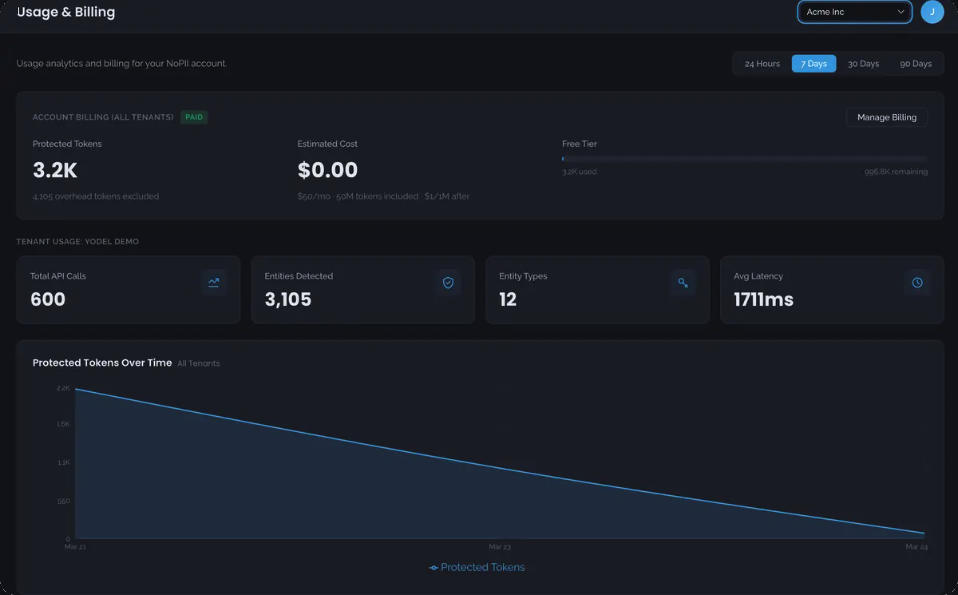Open Manage Billing

coord(887,117)
